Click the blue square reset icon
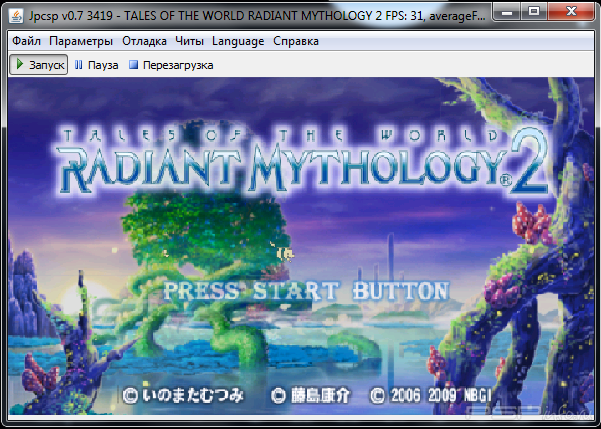This screenshot has width=601, height=429. 132,65
